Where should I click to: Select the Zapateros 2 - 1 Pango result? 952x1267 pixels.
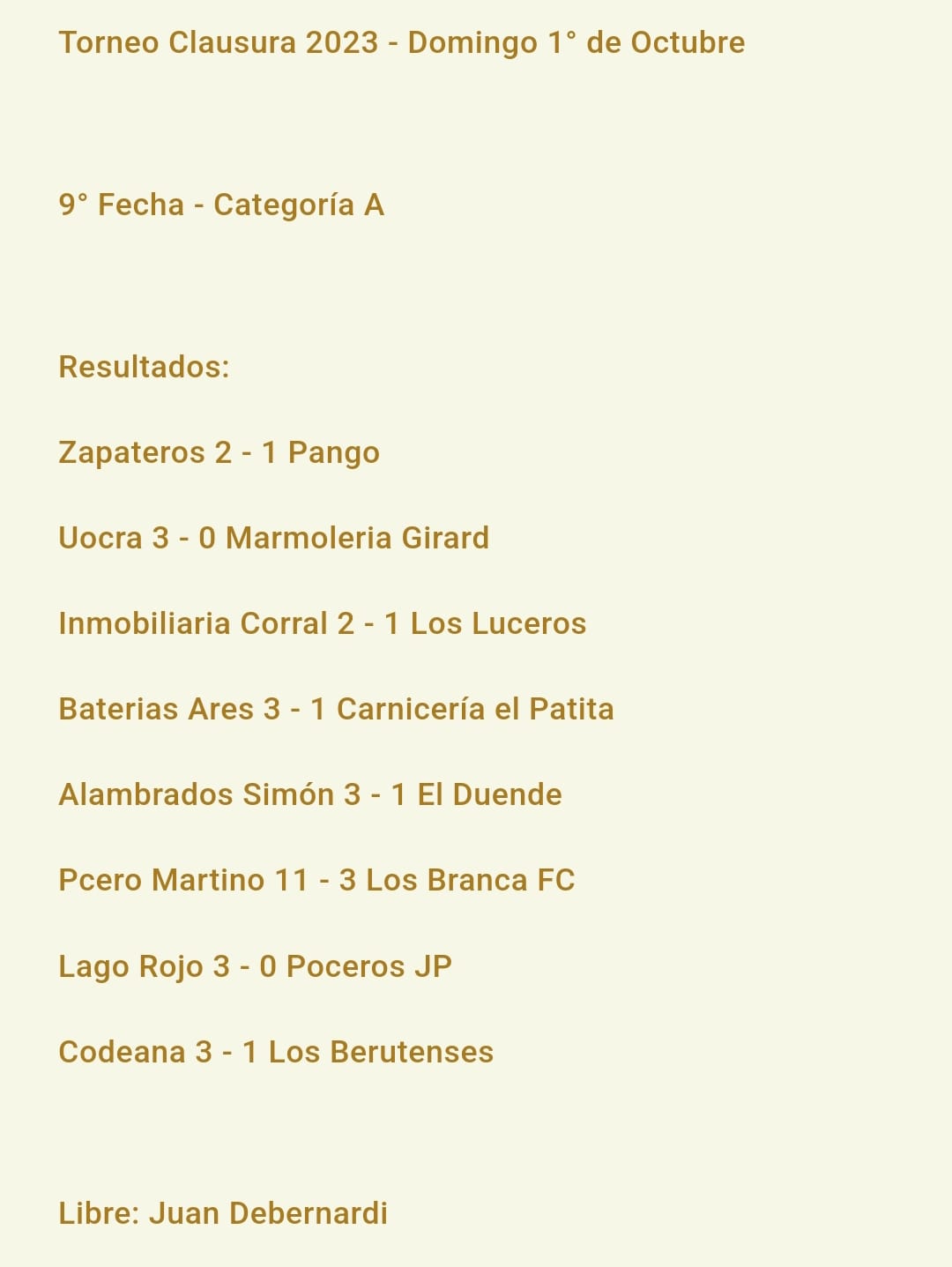pos(219,452)
